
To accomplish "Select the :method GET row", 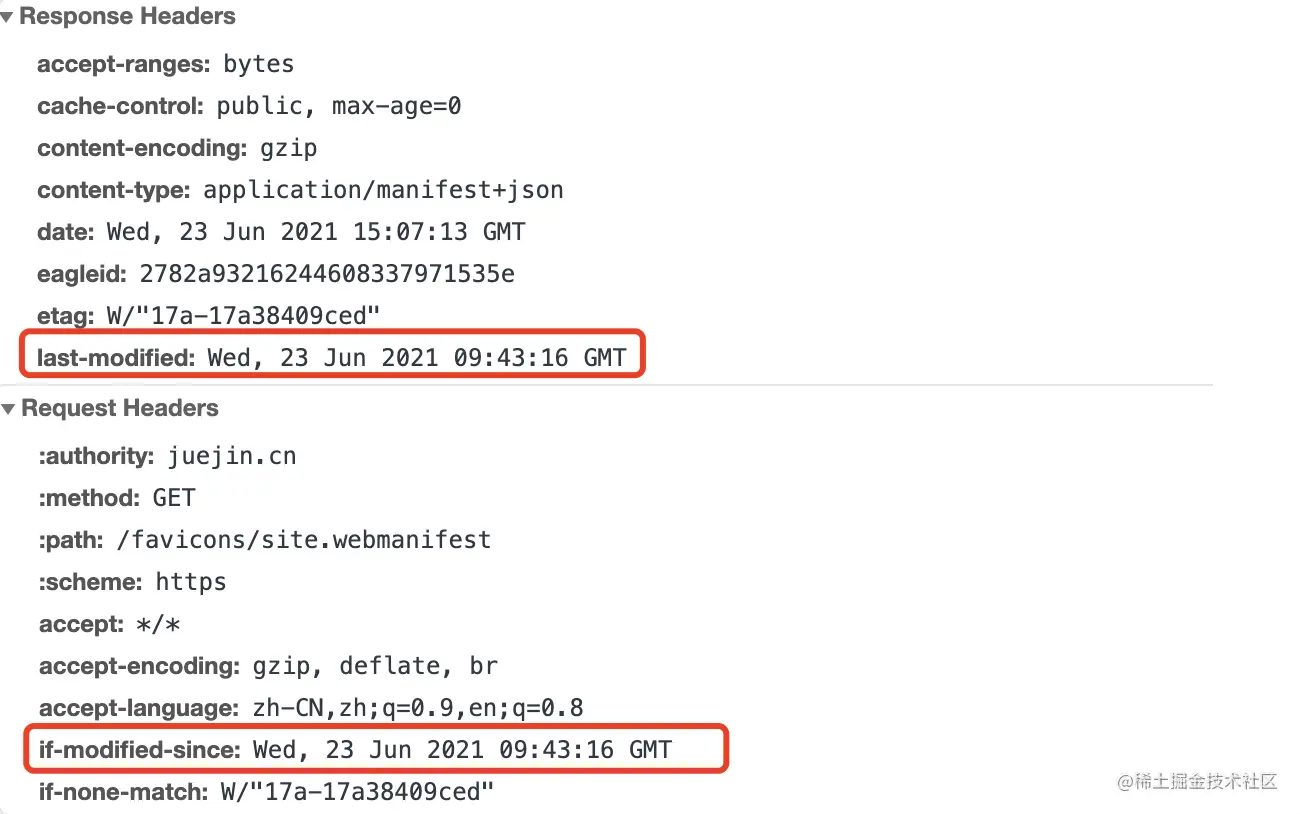I will pos(117,498).
